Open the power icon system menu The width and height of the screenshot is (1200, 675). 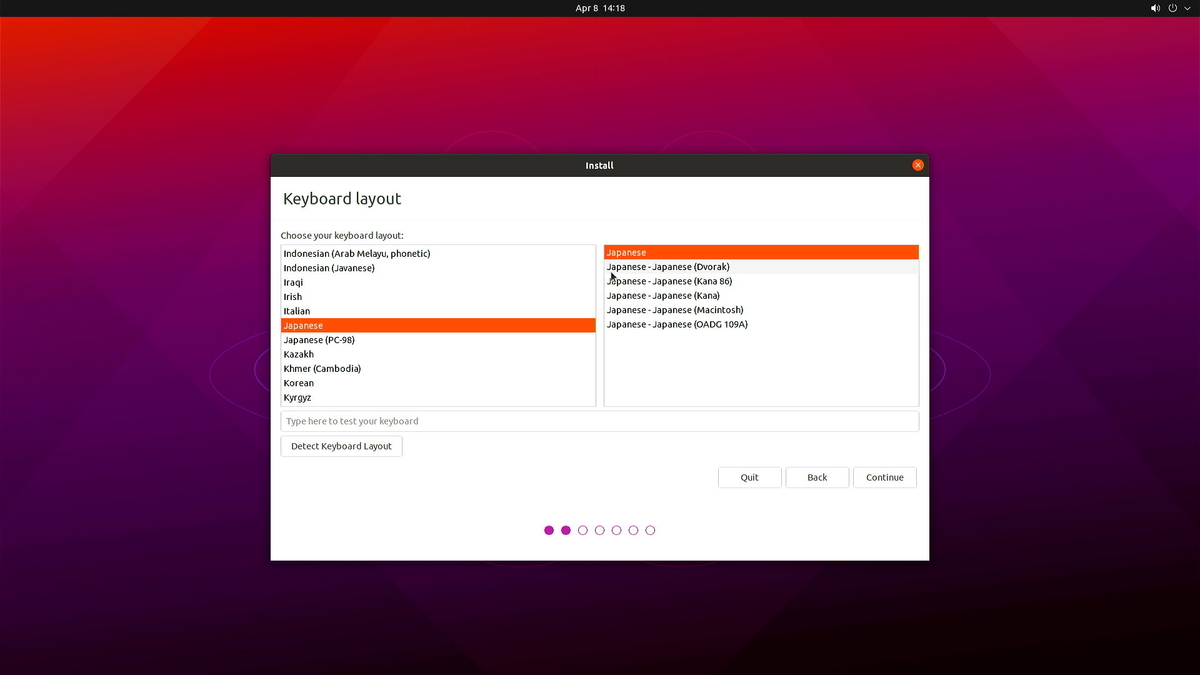pyautogui.click(x=1173, y=8)
